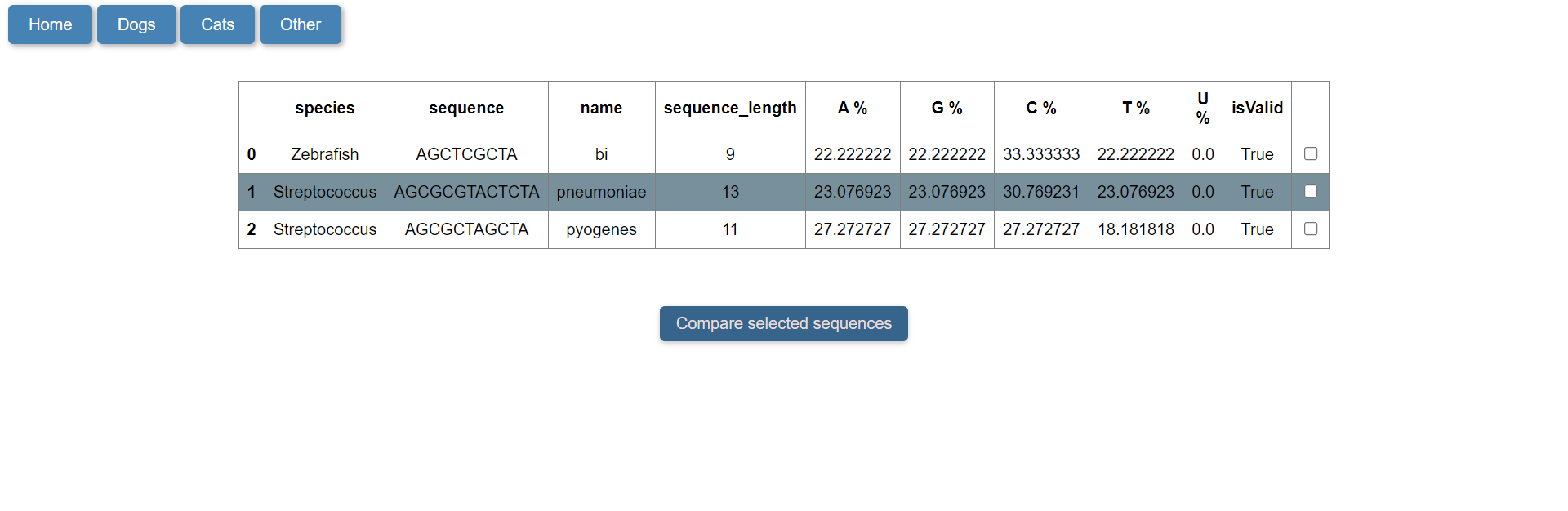Image resolution: width=1568 pixels, height=511 pixels.
Task: Navigate to the Cats page
Action: (x=217, y=24)
